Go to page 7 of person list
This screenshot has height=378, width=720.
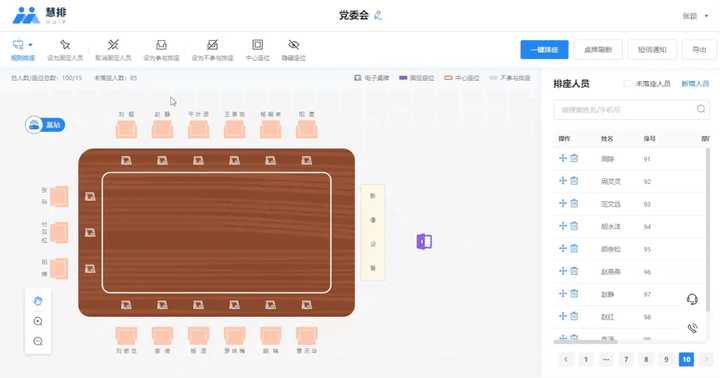[x=626, y=359]
